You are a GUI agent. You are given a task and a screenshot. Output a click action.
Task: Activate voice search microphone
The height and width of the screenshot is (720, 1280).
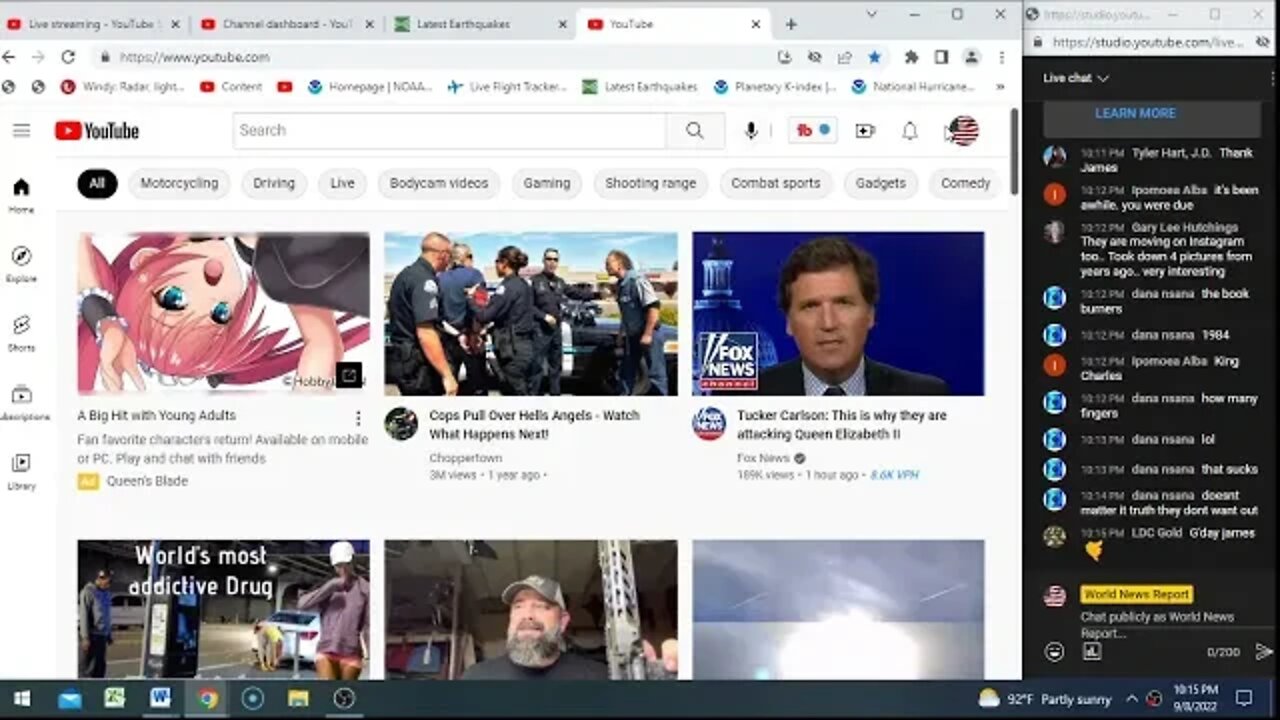[x=751, y=130]
